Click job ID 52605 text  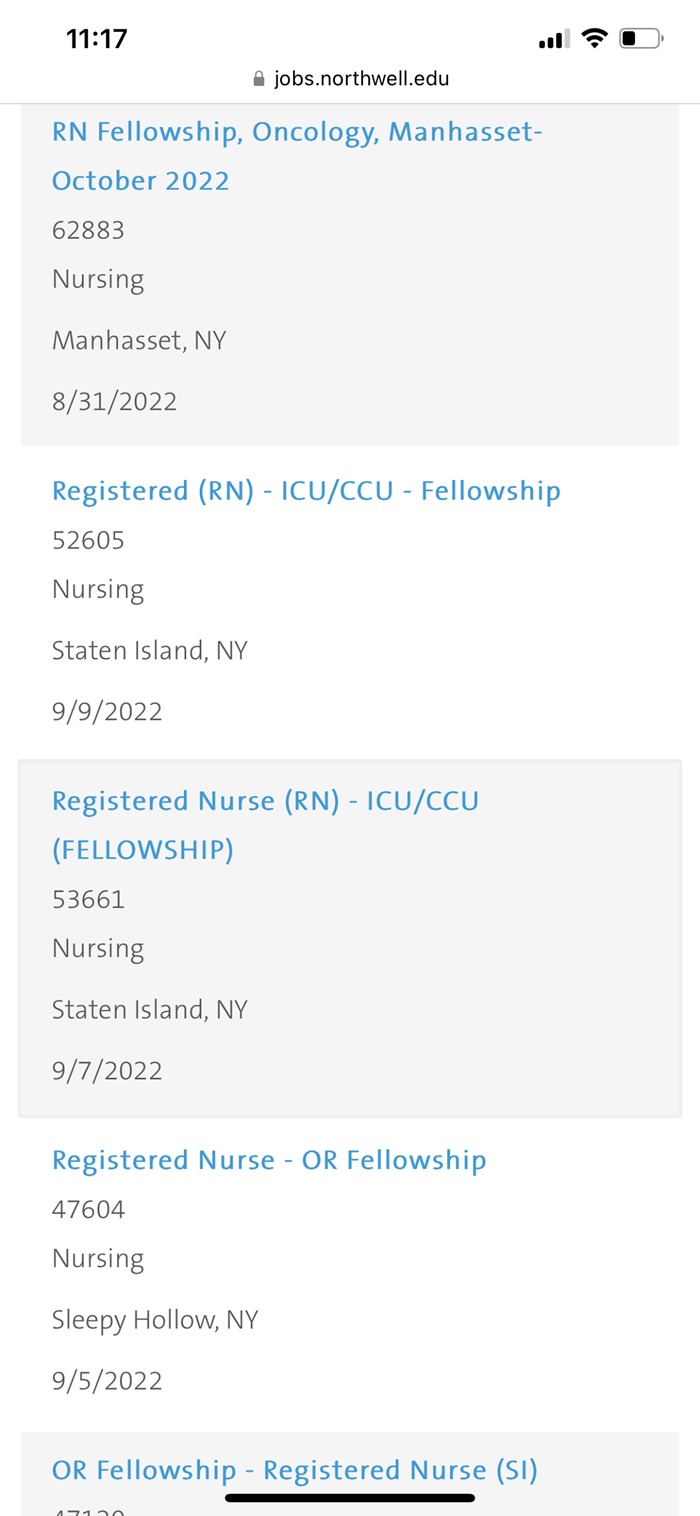(88, 540)
